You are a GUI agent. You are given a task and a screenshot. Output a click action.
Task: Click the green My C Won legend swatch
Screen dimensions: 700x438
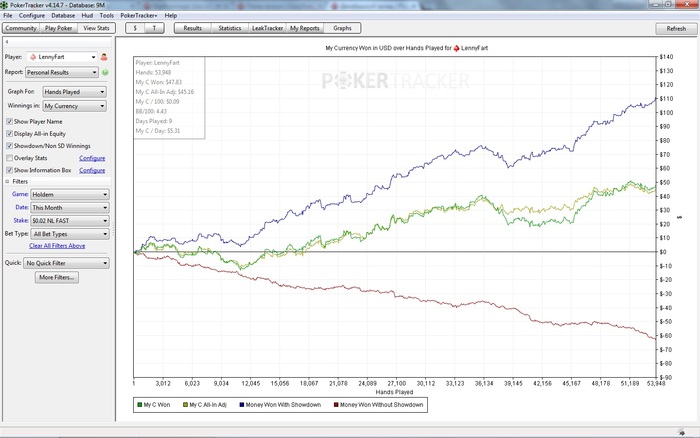tap(140, 405)
